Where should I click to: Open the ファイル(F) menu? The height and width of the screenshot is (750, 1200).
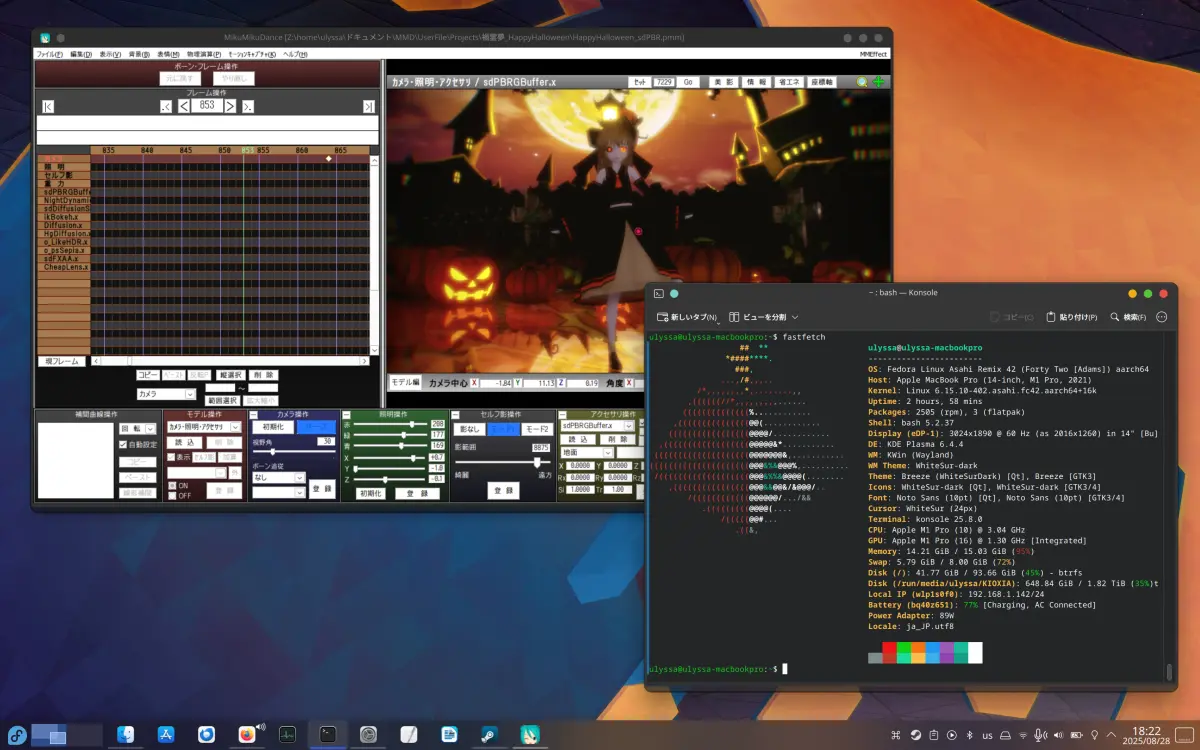tap(49, 54)
